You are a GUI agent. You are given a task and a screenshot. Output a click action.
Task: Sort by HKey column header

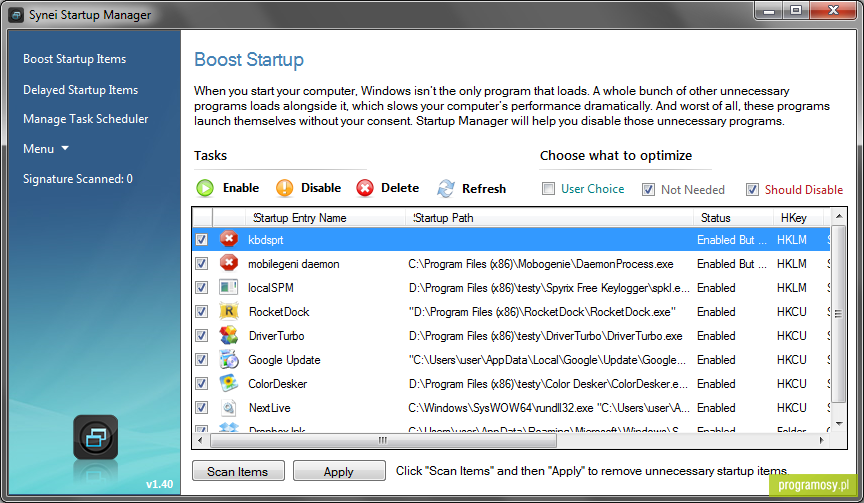point(798,218)
